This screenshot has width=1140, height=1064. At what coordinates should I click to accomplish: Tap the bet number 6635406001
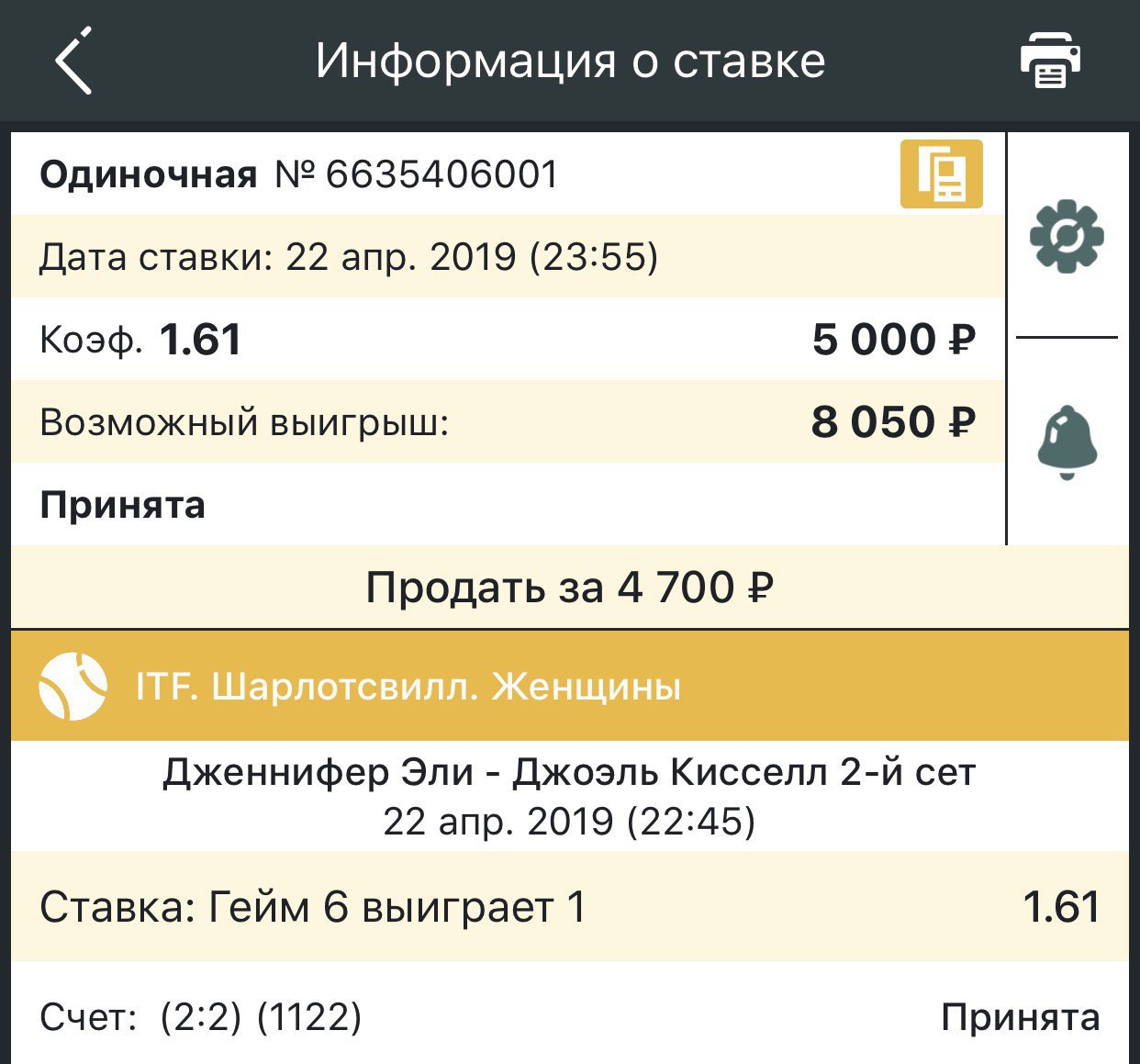(441, 174)
